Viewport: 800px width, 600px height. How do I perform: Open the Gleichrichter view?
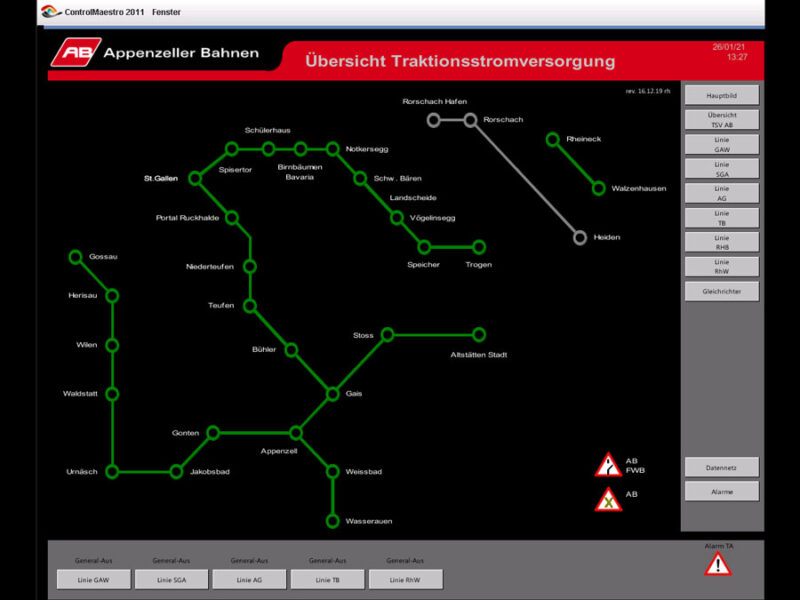(x=721, y=291)
